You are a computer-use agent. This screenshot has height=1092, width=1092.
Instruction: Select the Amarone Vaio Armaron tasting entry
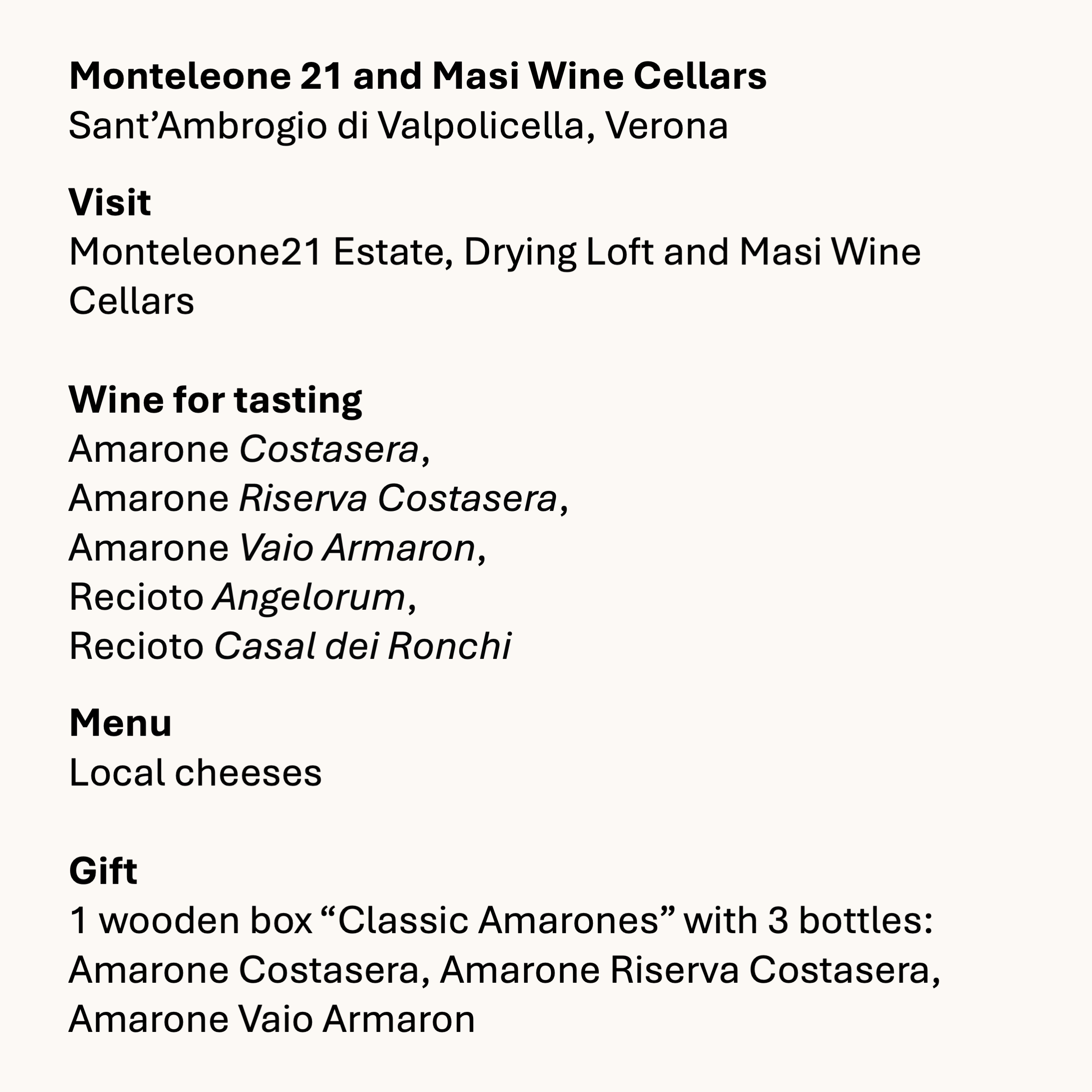click(277, 548)
